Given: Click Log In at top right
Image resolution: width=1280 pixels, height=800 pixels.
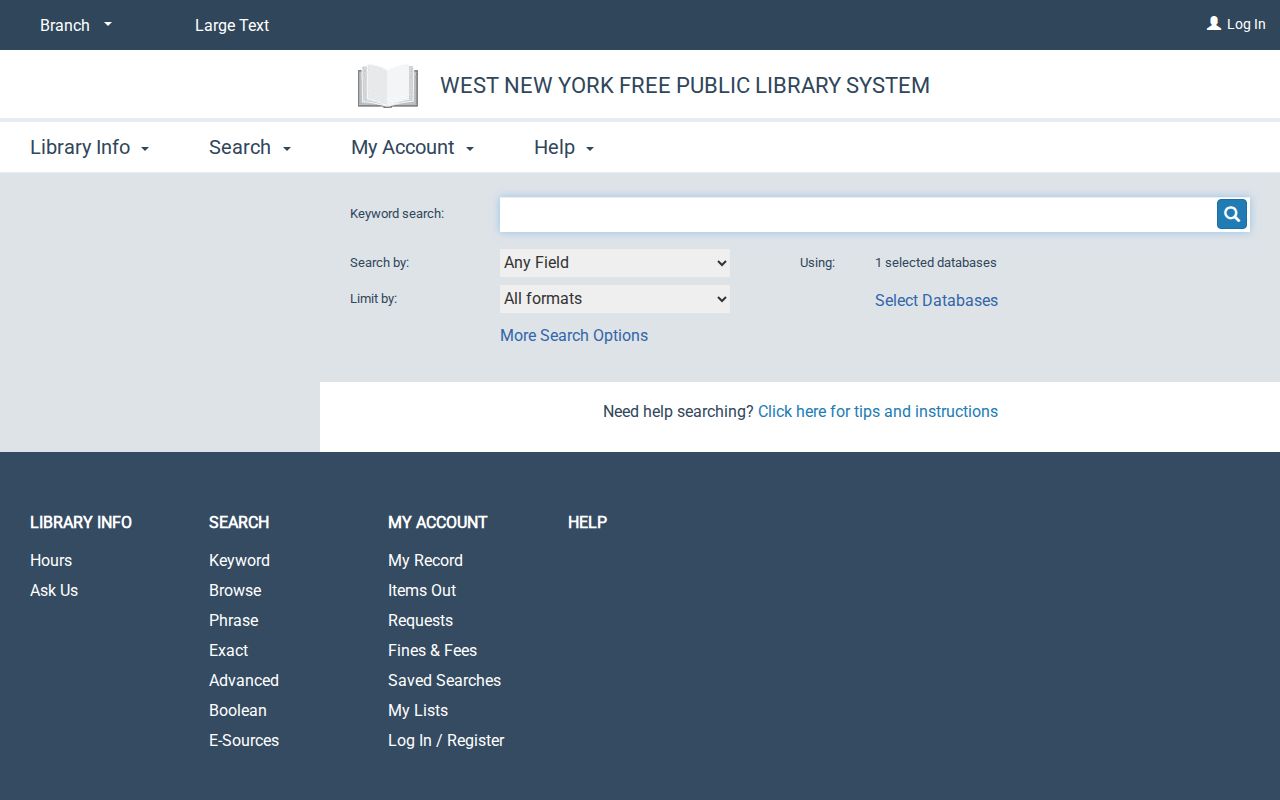Looking at the screenshot, I should tap(1246, 24).
